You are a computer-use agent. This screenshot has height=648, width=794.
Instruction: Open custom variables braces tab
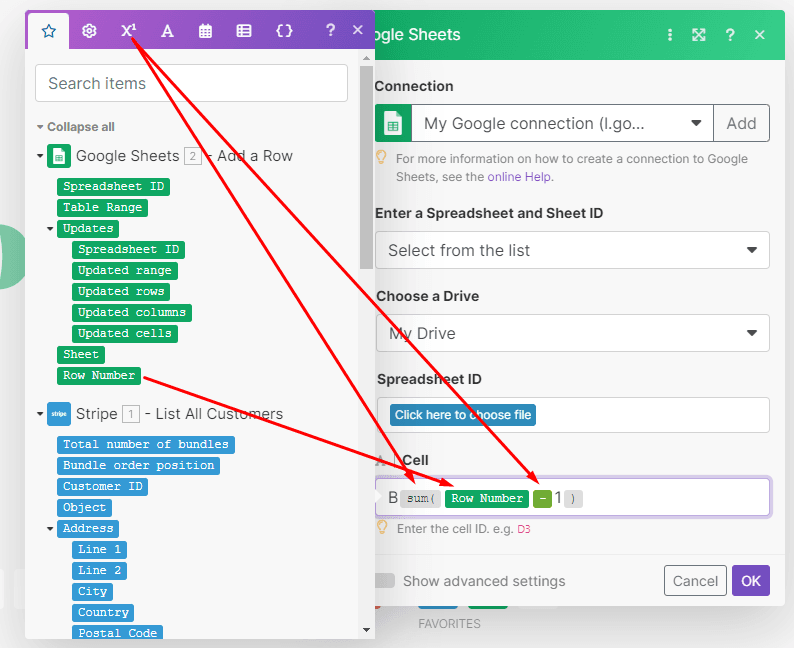[x=284, y=31]
